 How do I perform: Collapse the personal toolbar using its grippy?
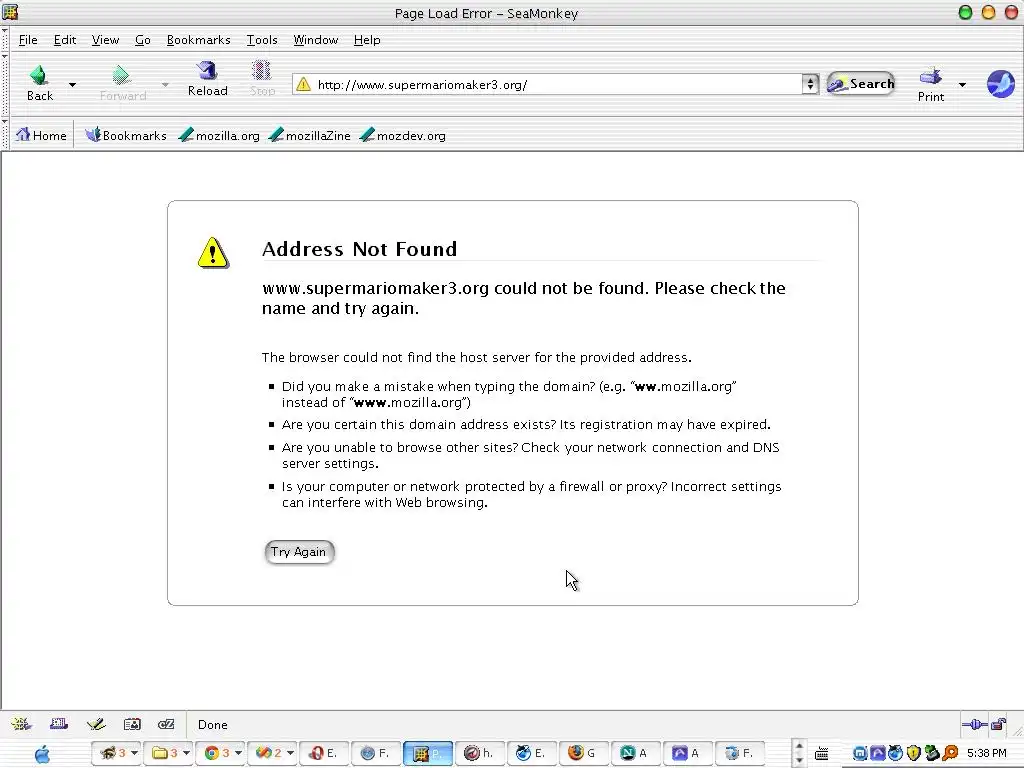pos(5,135)
